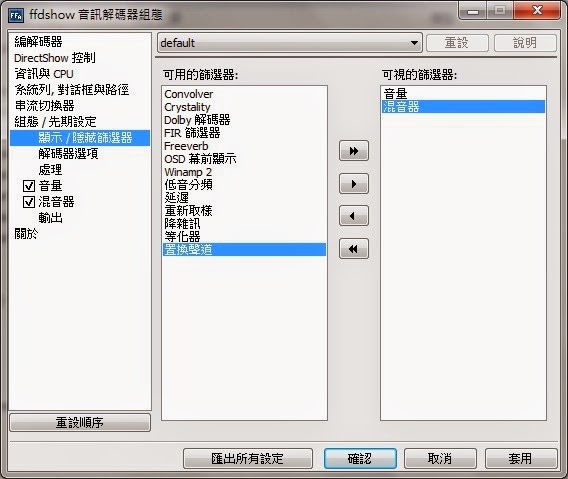
Task: Open 系統列, 對話框與路徑 settings
Action: tap(72, 89)
